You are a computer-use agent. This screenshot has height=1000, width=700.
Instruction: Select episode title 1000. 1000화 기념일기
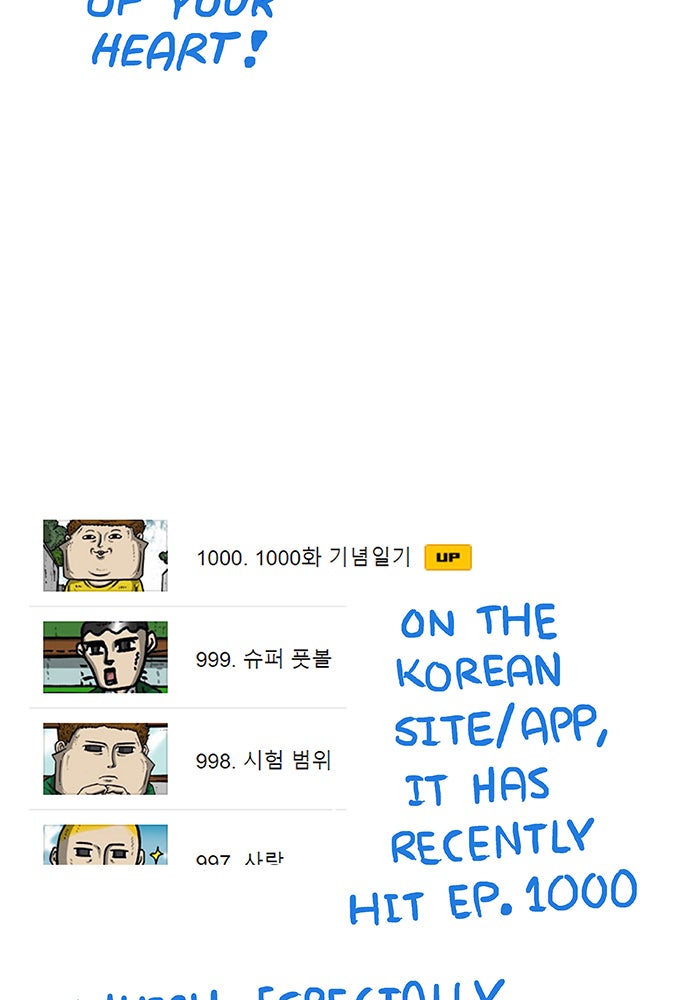click(303, 557)
